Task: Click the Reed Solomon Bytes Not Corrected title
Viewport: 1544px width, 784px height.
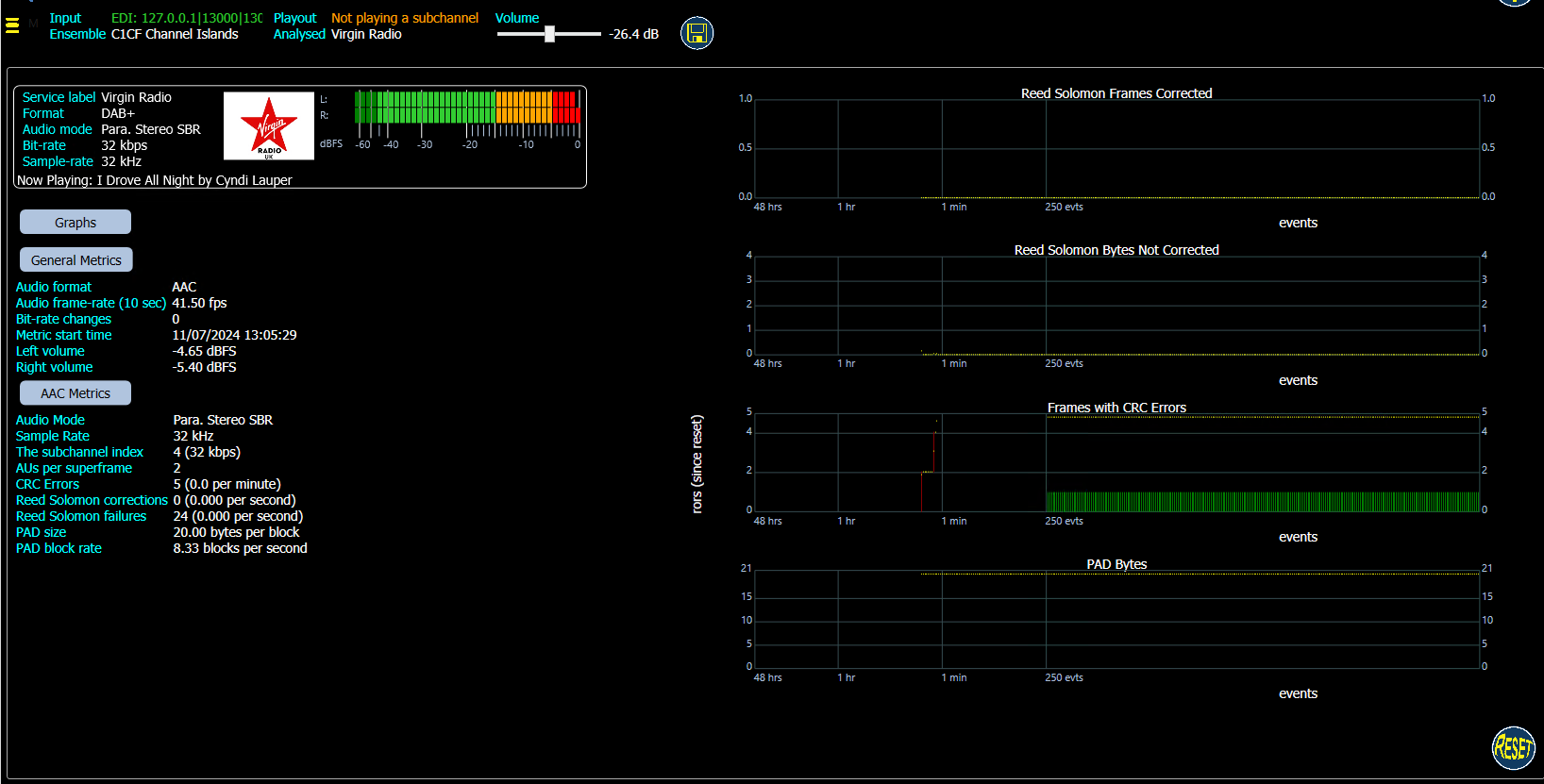Action: click(1116, 250)
